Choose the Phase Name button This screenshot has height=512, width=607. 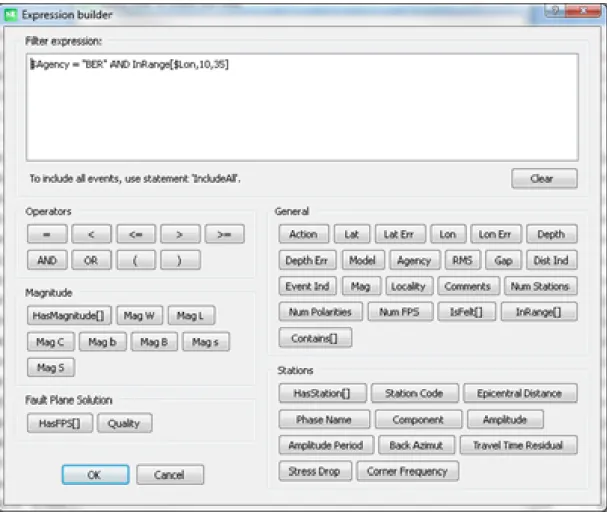324,419
